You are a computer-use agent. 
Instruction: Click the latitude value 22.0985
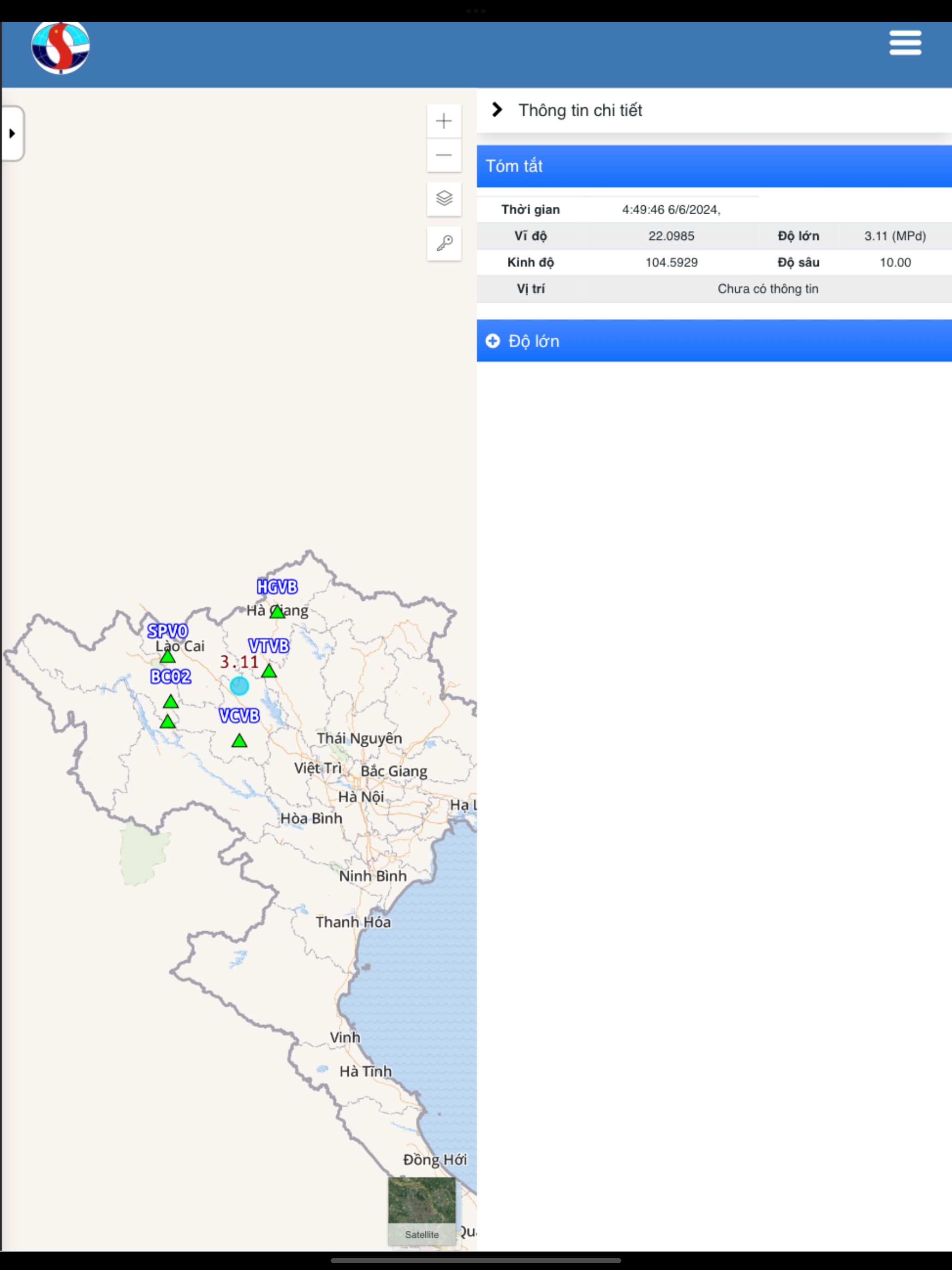671,236
